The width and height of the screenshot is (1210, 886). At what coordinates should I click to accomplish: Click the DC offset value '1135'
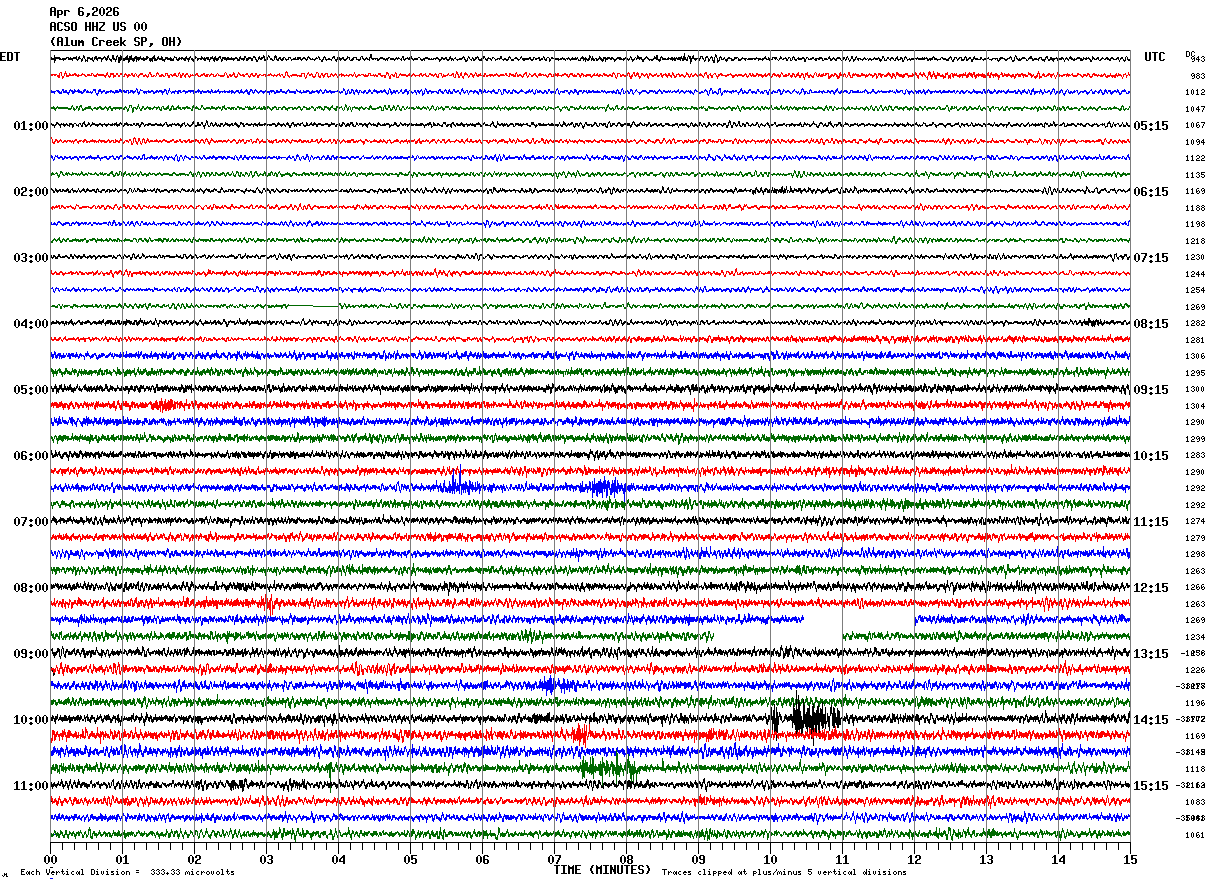click(1196, 175)
